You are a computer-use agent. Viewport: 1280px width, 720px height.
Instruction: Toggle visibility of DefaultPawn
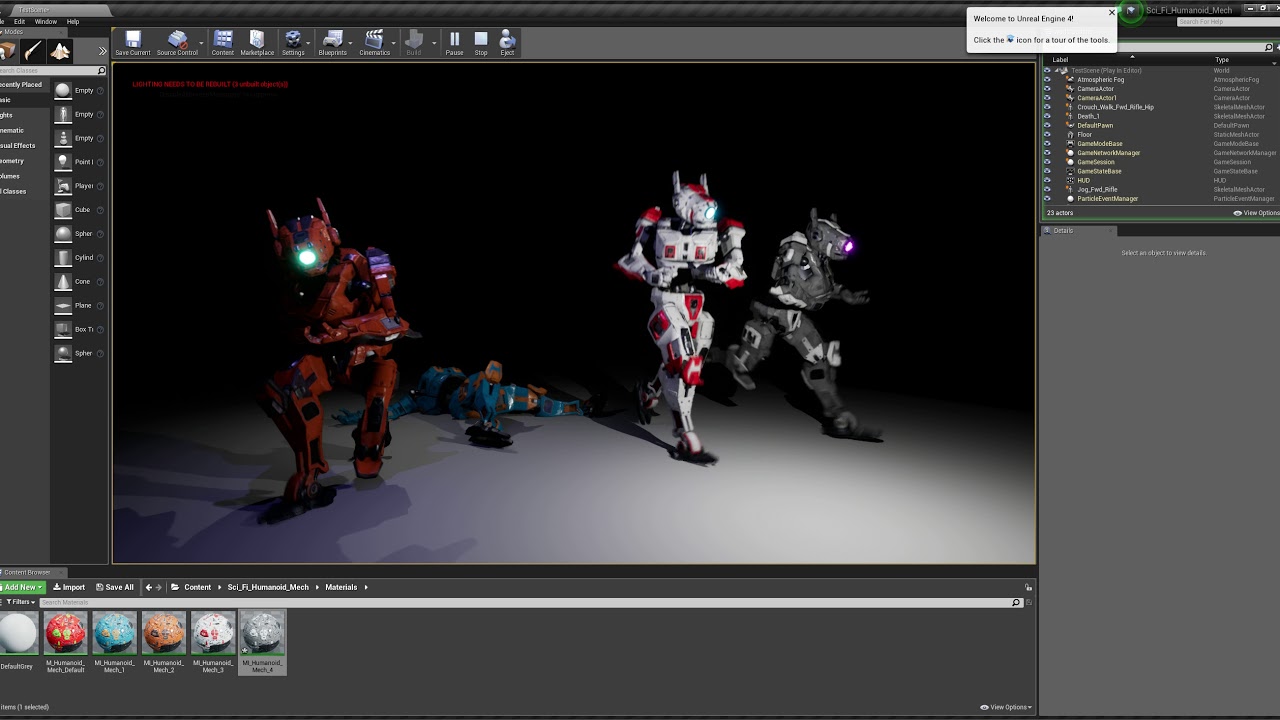tap(1047, 125)
